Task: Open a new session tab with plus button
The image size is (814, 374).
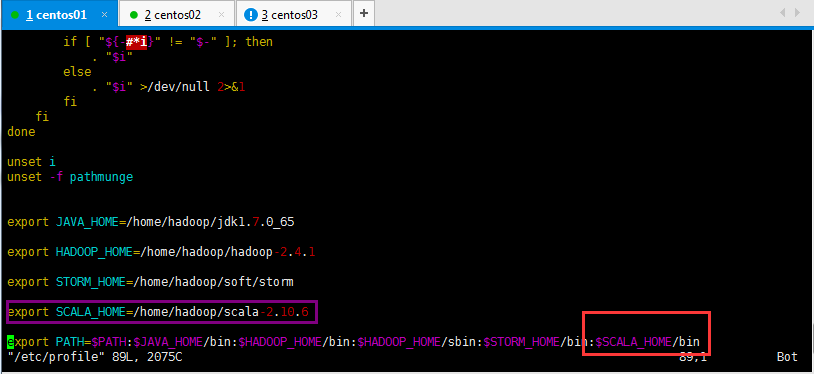Action: coord(364,13)
